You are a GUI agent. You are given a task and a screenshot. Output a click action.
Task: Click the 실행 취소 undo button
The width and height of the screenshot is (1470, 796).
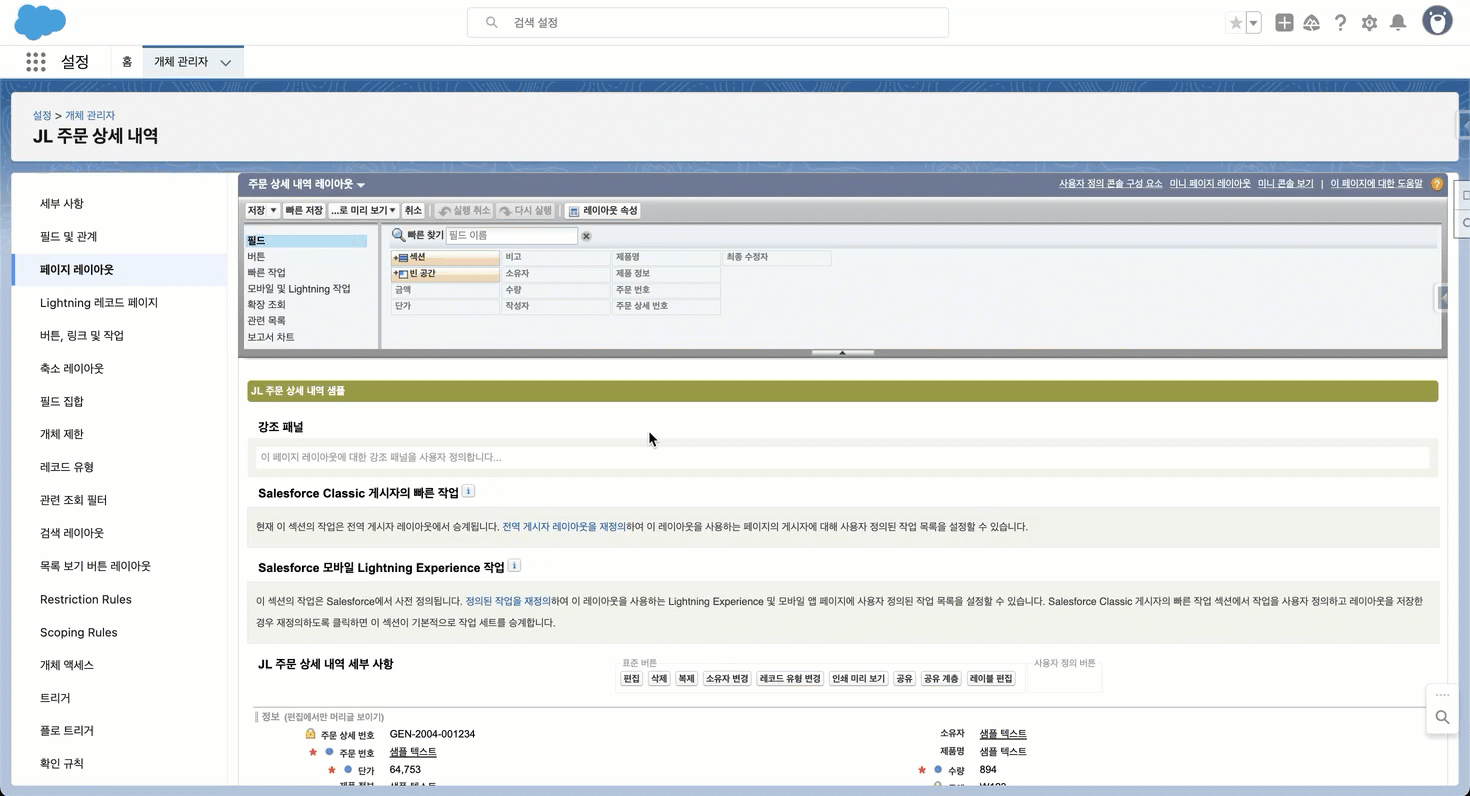[465, 211]
